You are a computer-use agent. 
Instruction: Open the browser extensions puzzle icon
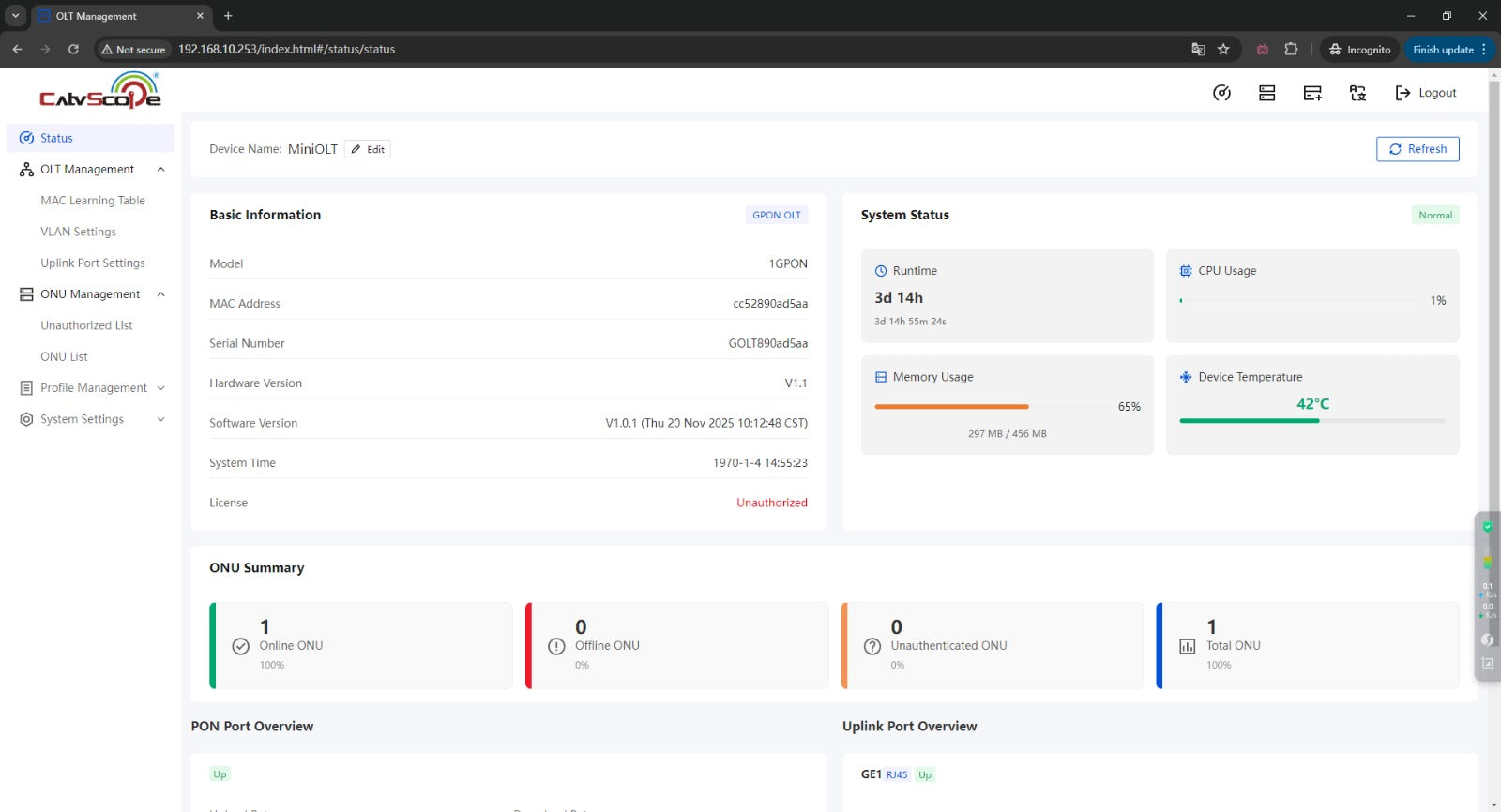pyautogui.click(x=1291, y=50)
